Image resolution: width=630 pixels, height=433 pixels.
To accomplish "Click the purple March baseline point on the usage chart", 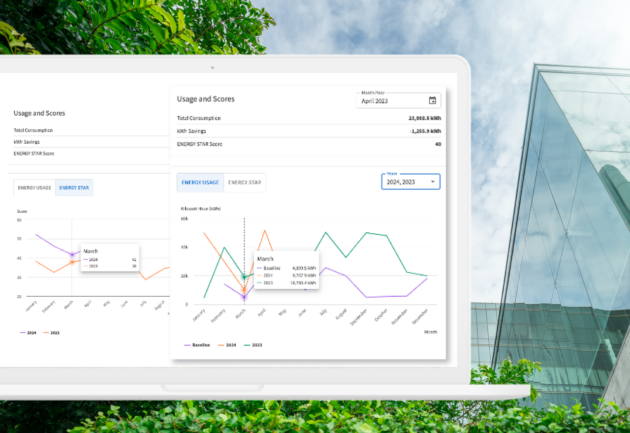I will [x=244, y=297].
